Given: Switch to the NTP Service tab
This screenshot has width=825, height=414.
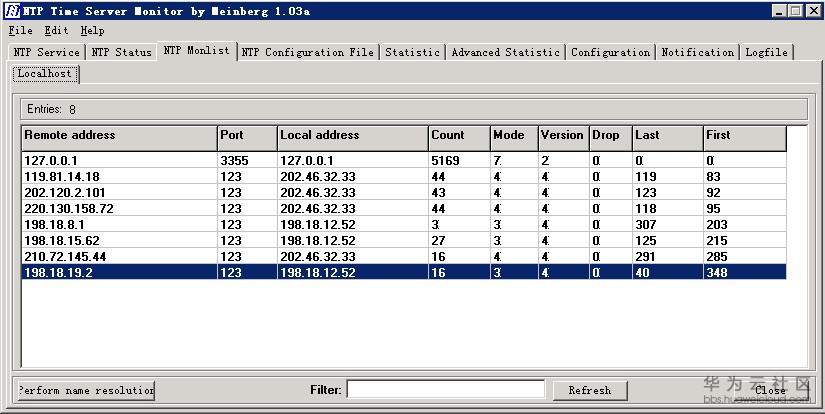Looking at the screenshot, I should click(x=46, y=52).
